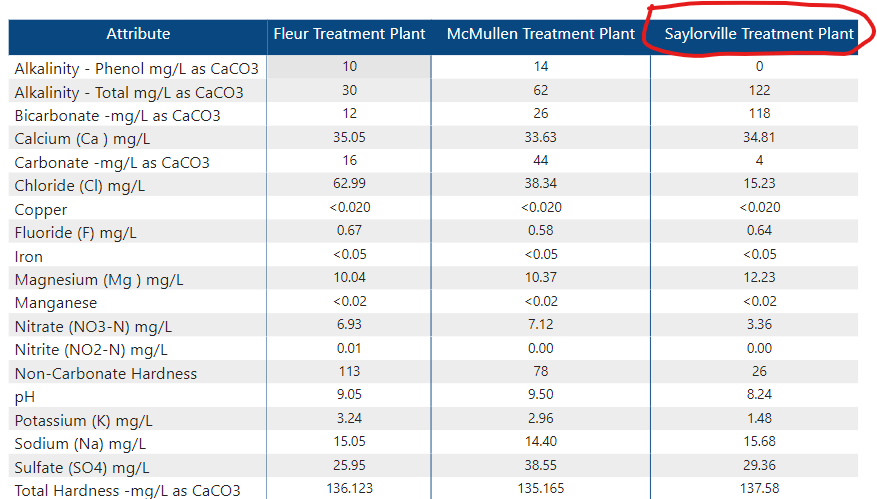Viewport: 877px width, 499px height.
Task: Select Saylorville pH value 8.24
Action: tap(760, 394)
